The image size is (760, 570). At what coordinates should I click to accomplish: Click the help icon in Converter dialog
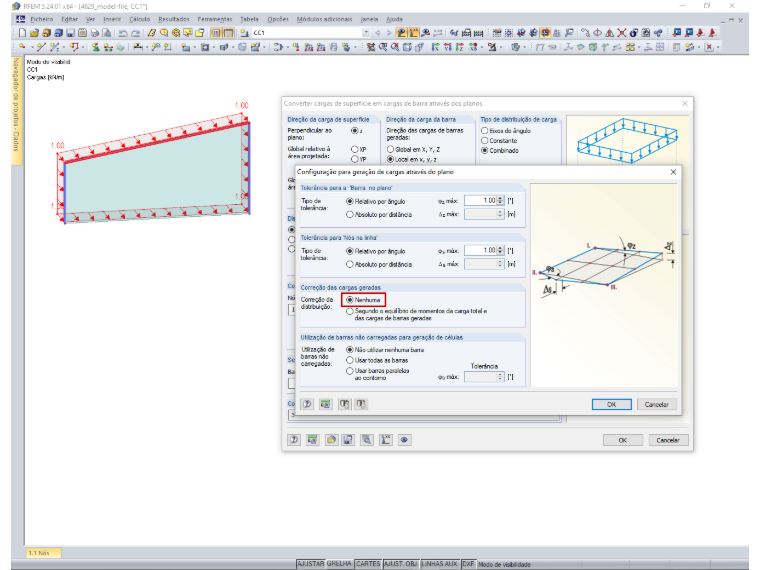click(294, 440)
